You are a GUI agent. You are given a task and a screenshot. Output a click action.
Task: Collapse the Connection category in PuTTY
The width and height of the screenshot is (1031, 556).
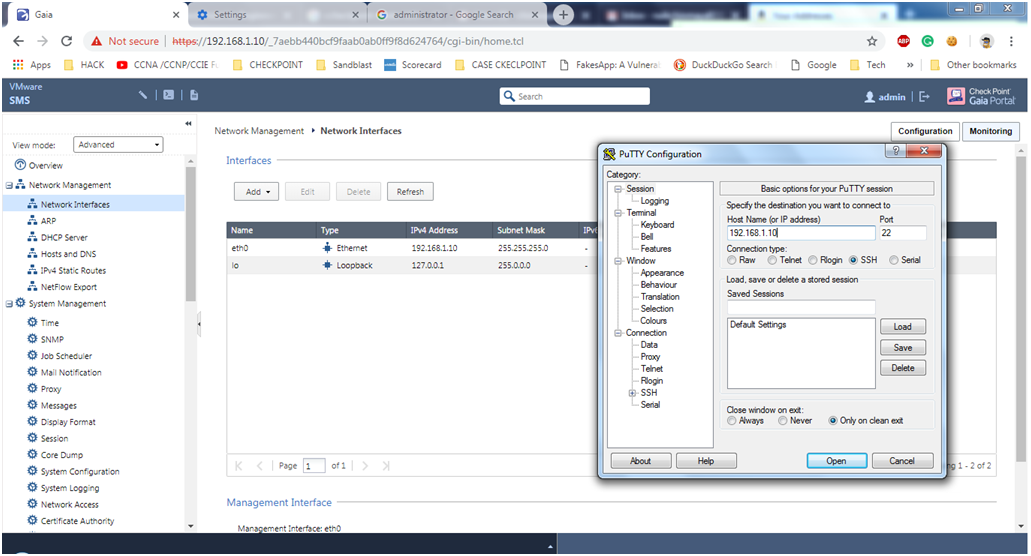point(618,333)
